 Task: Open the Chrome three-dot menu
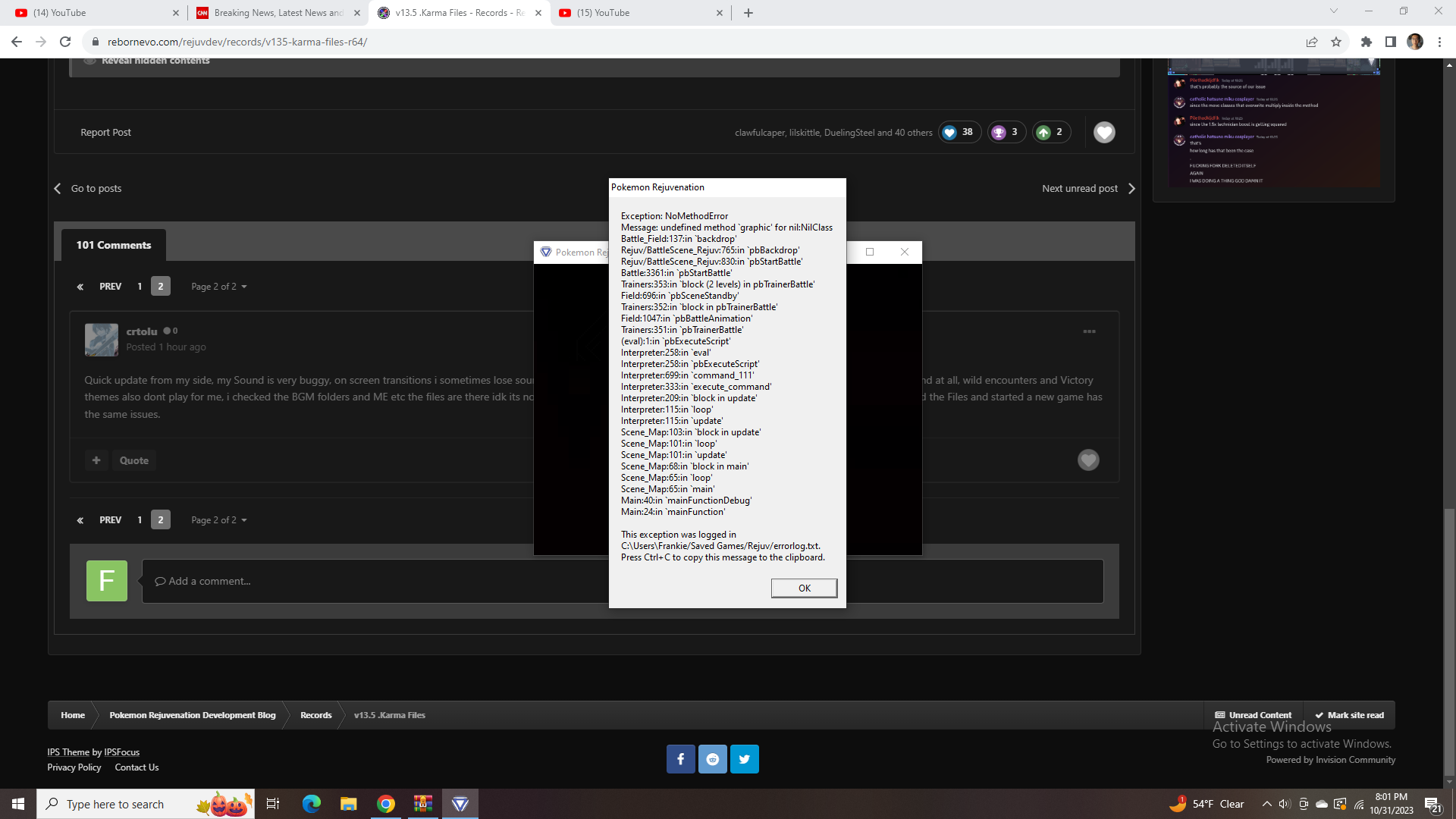click(x=1439, y=42)
